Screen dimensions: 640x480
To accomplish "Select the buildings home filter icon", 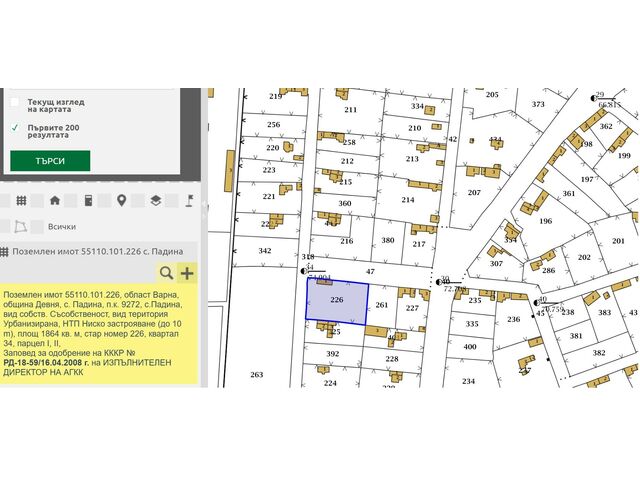I will pos(55,200).
